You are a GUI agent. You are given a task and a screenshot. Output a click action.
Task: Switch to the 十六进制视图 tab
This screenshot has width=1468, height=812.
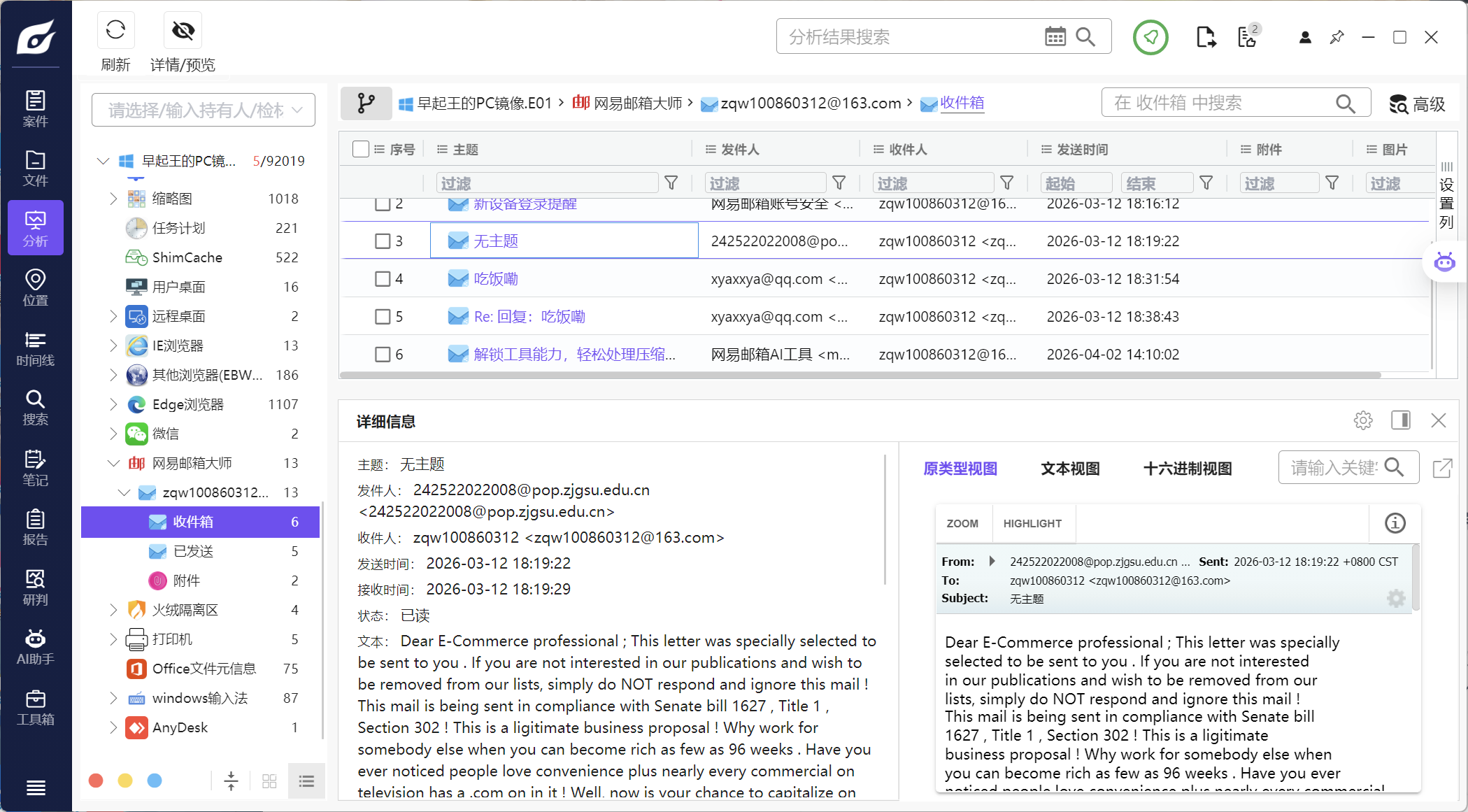click(x=1187, y=469)
